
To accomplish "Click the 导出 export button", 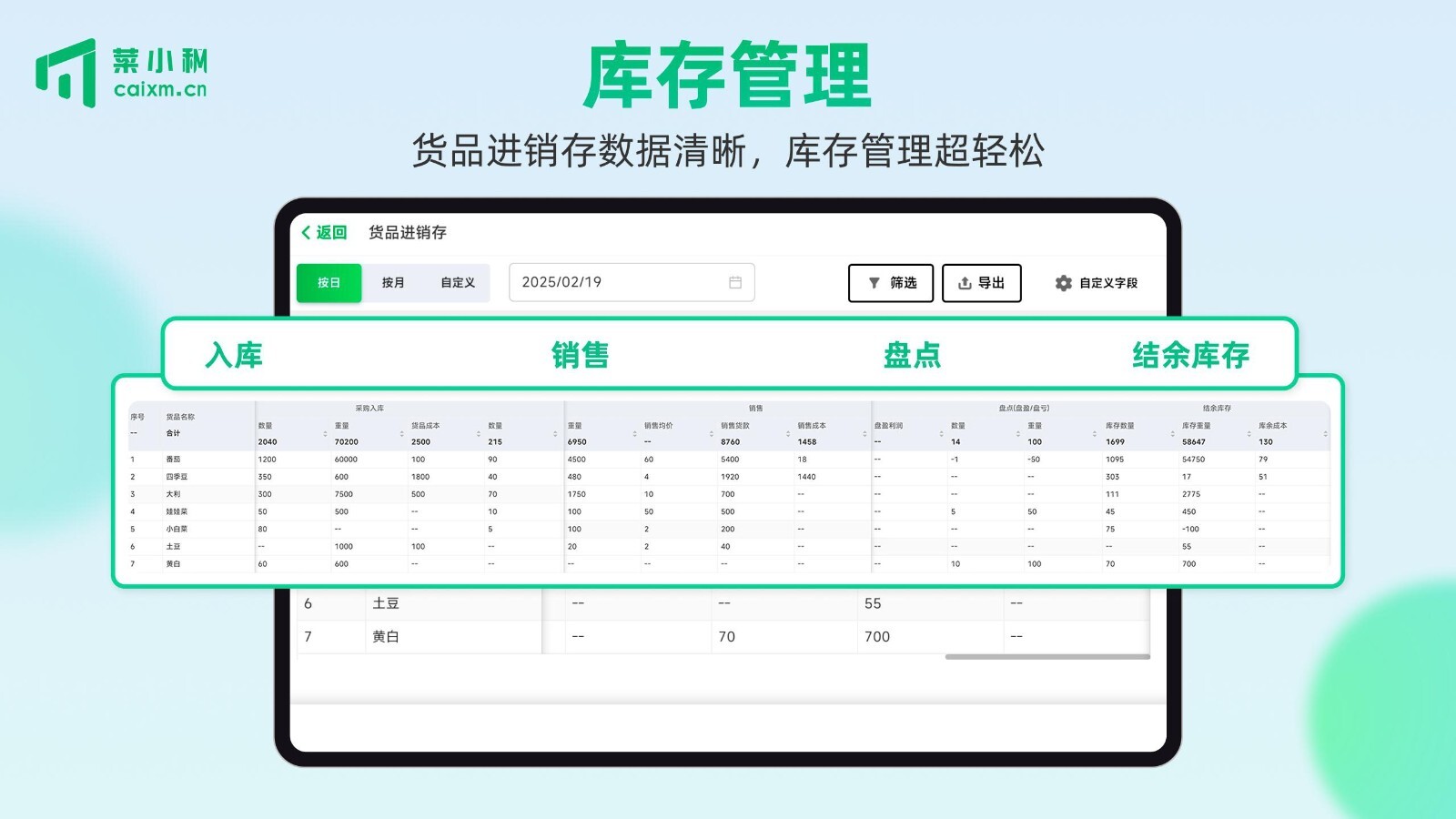I will point(981,283).
